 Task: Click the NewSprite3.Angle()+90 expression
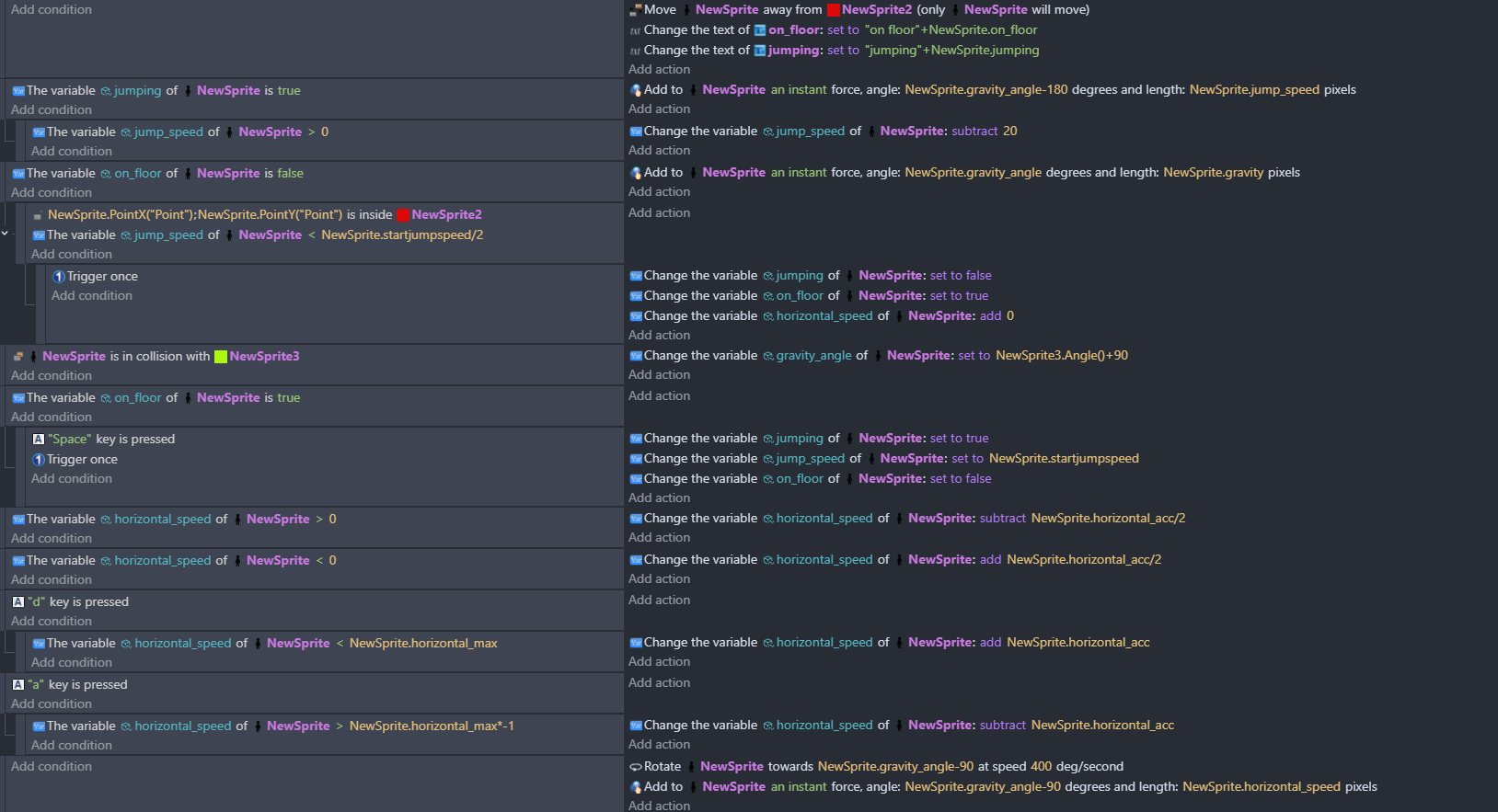[1061, 356]
